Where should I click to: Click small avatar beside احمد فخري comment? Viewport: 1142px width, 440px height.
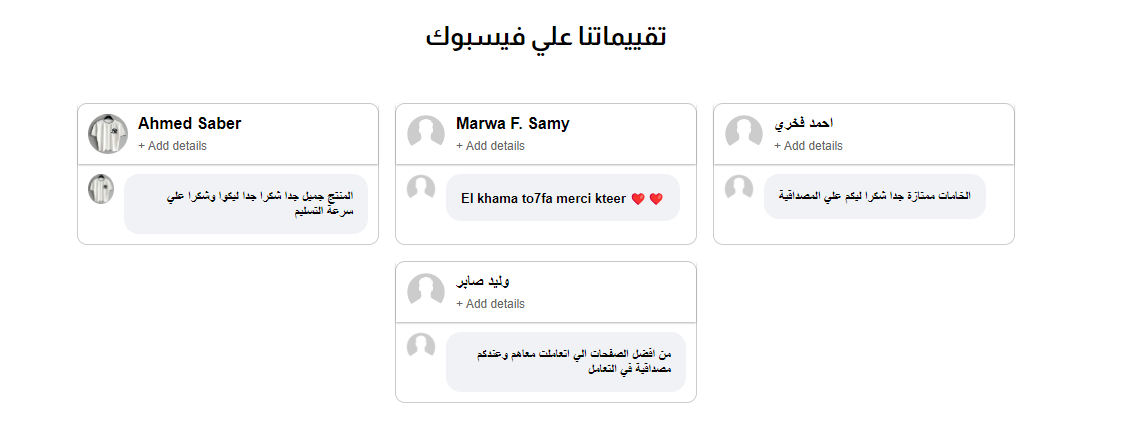coord(739,189)
